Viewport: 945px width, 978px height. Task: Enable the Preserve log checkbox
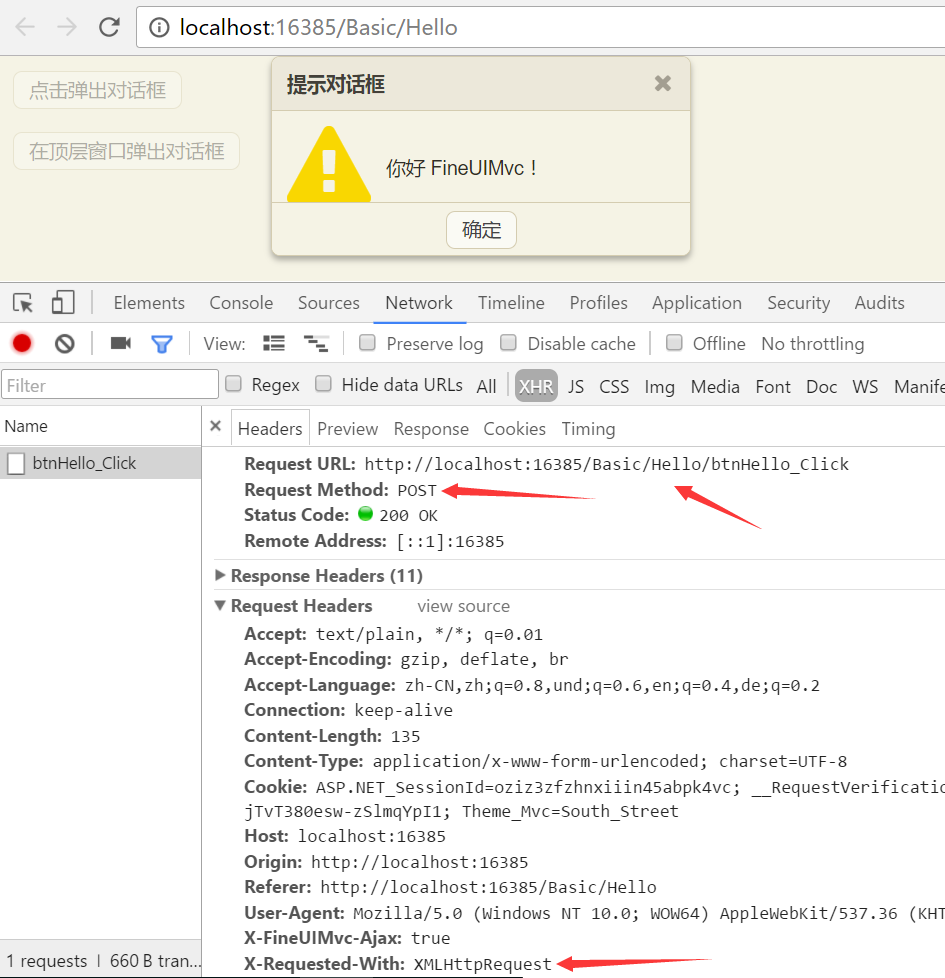point(367,342)
